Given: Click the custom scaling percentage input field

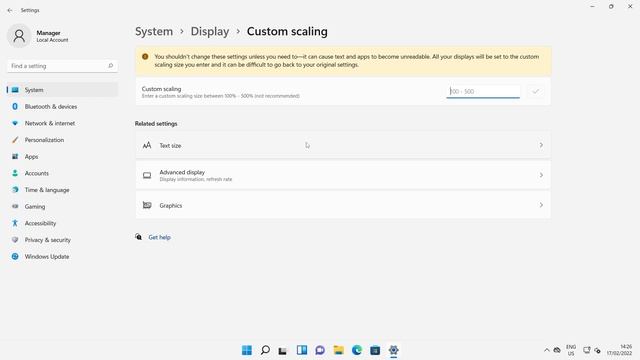Looking at the screenshot, I should [x=483, y=91].
